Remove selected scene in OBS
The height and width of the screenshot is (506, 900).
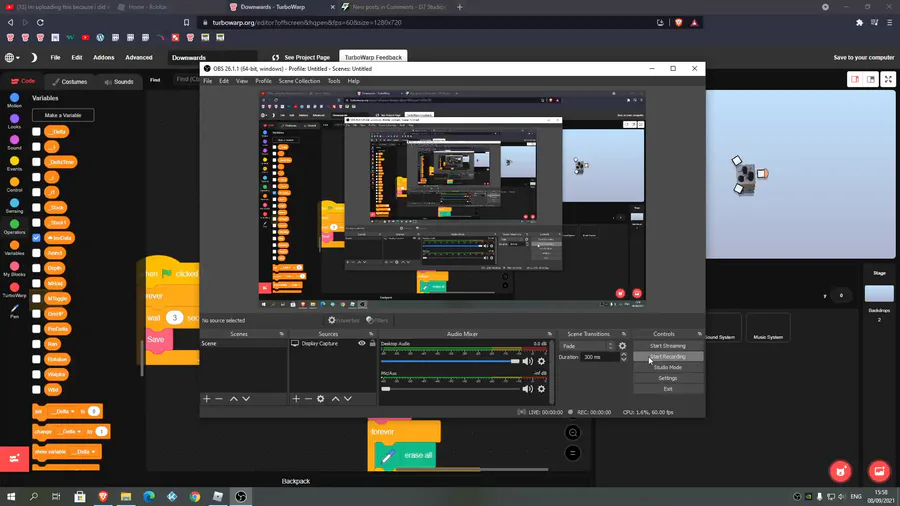pos(219,399)
